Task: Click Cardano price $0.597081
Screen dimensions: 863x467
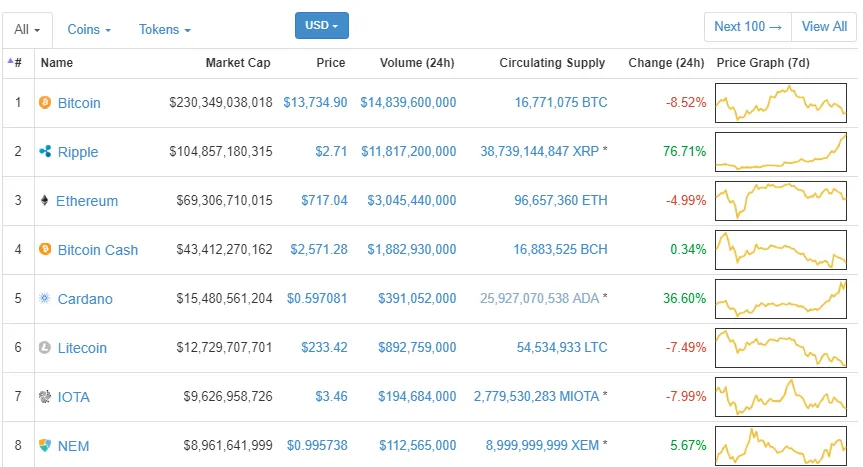Action: [x=317, y=298]
